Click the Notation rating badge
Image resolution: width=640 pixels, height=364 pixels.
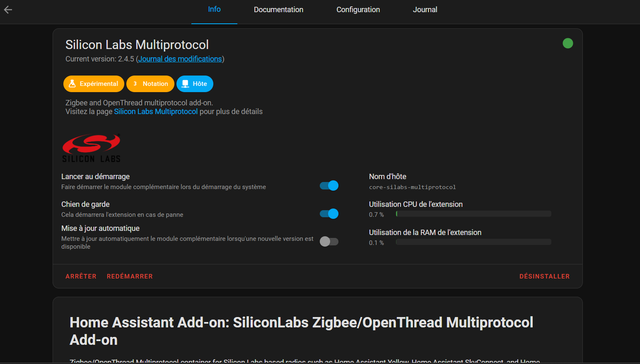coord(150,84)
